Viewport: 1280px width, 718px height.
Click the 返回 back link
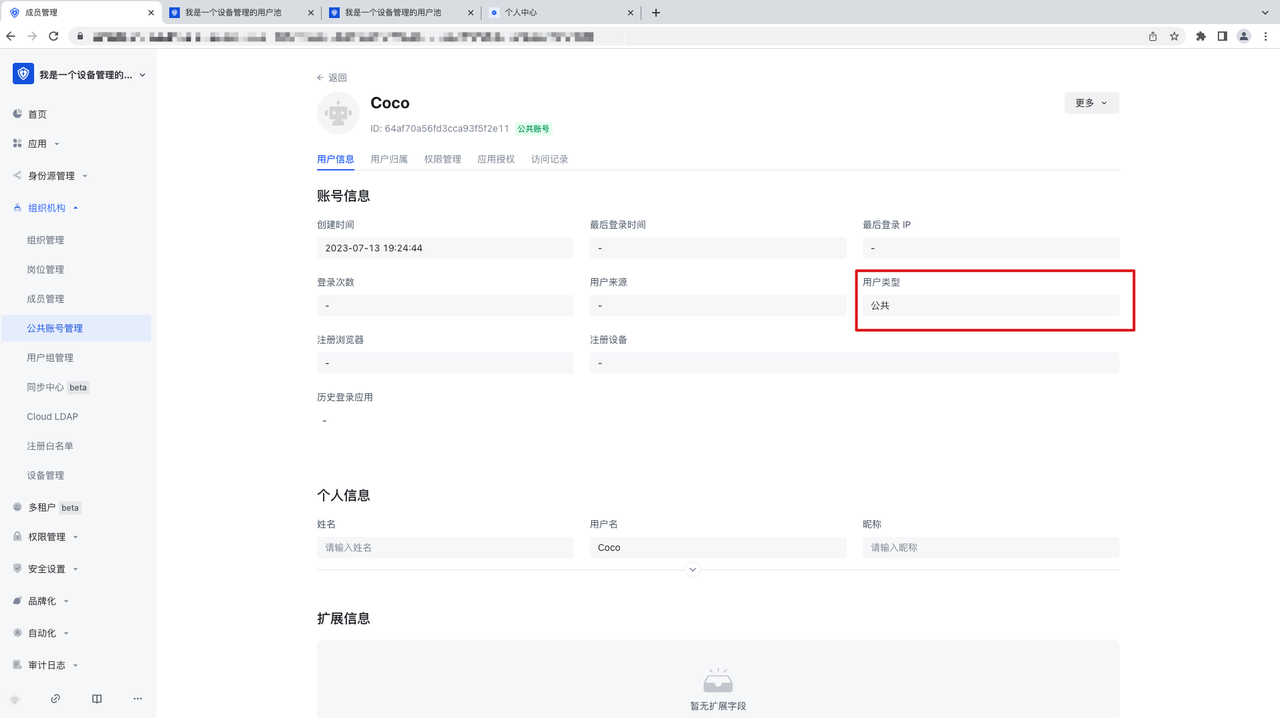tap(332, 77)
